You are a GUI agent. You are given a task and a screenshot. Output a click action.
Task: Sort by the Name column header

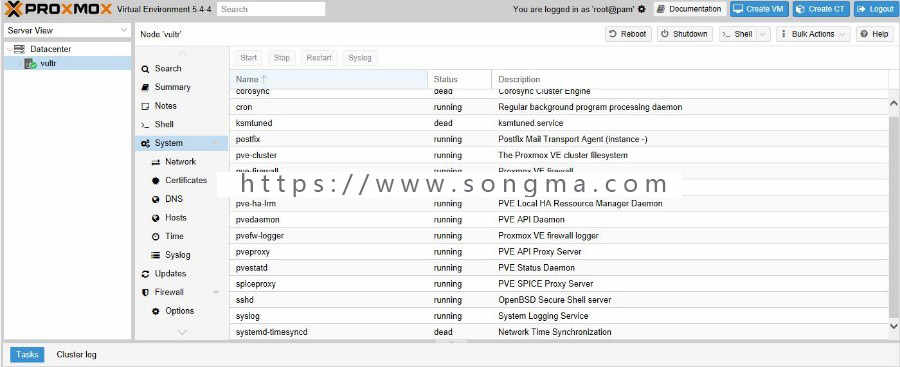[329, 79]
